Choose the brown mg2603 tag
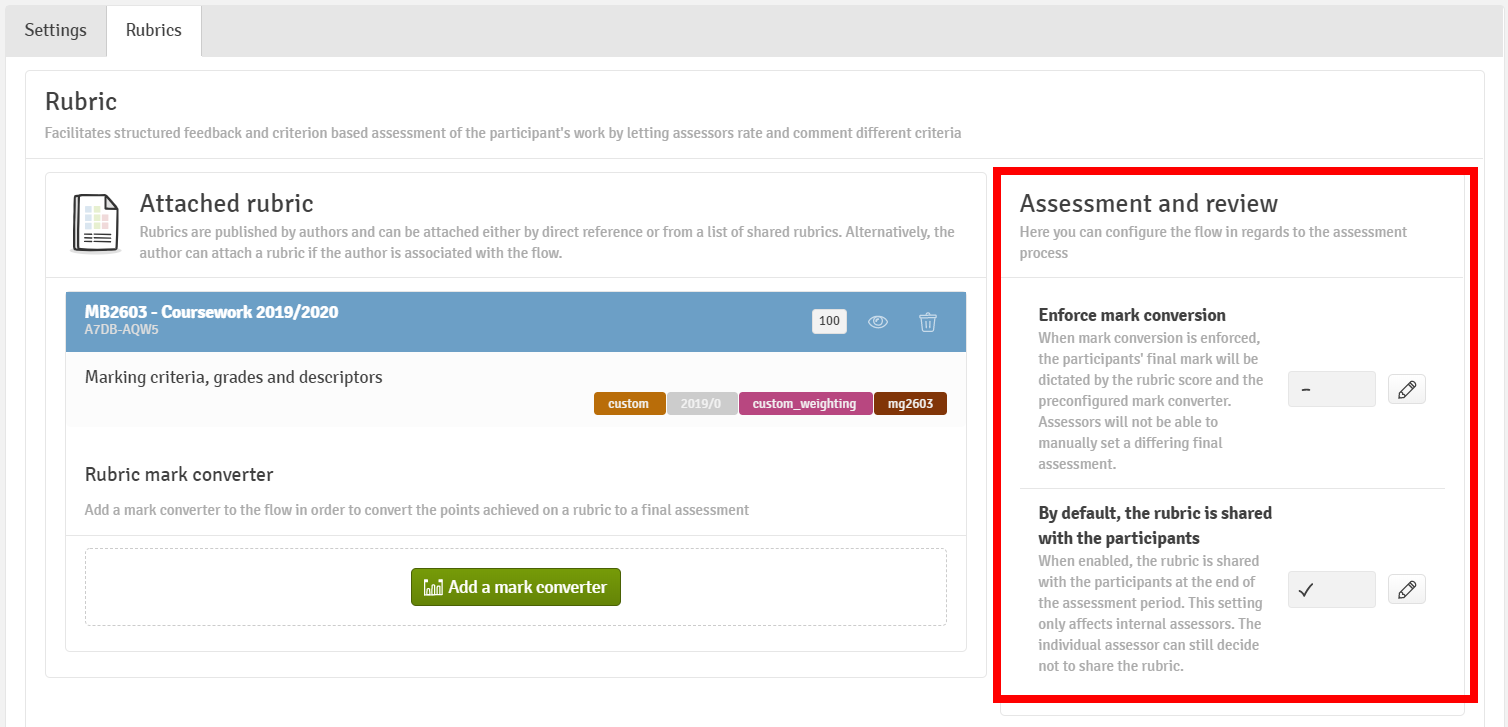The image size is (1508, 727). 910,404
